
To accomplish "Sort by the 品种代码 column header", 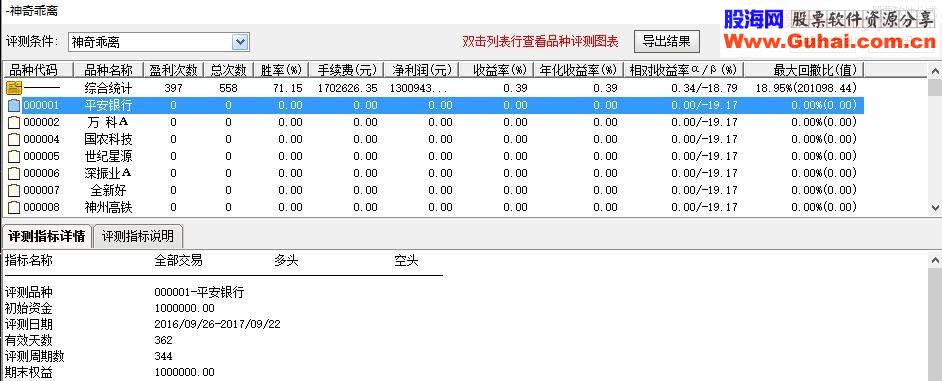I will 37,70.
